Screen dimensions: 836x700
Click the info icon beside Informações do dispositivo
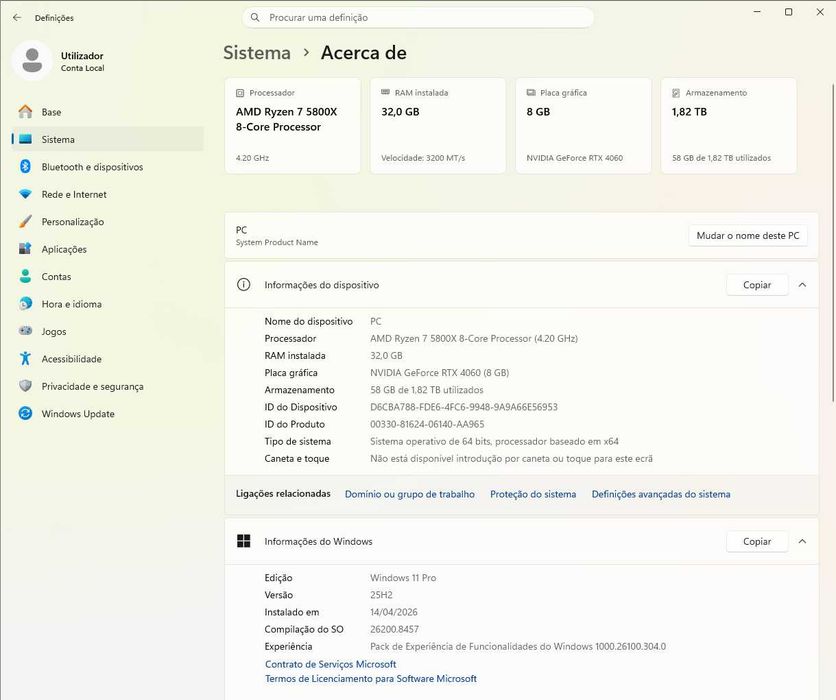[243, 285]
